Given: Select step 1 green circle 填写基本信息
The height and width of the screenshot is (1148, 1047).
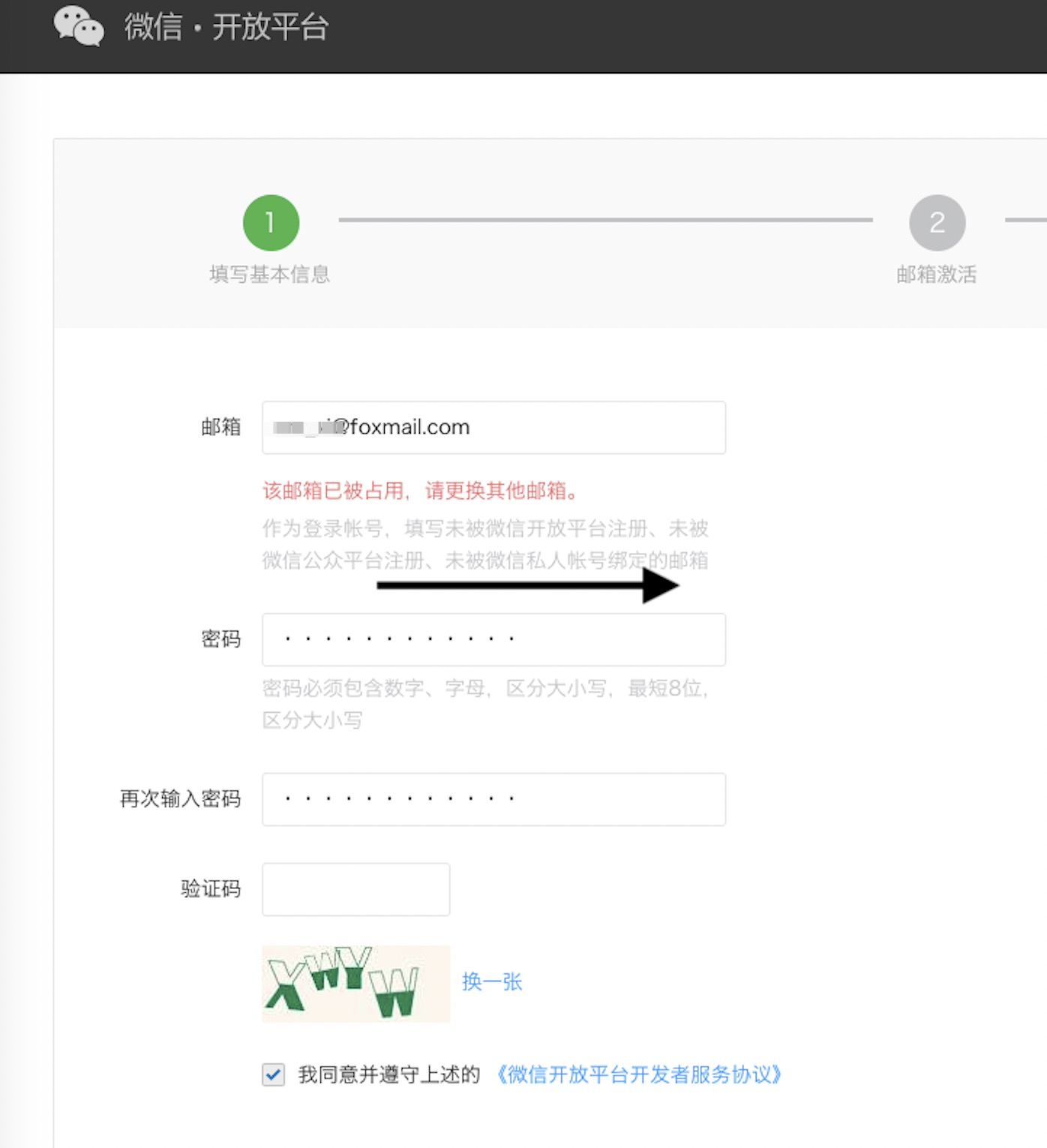Looking at the screenshot, I should 271,223.
